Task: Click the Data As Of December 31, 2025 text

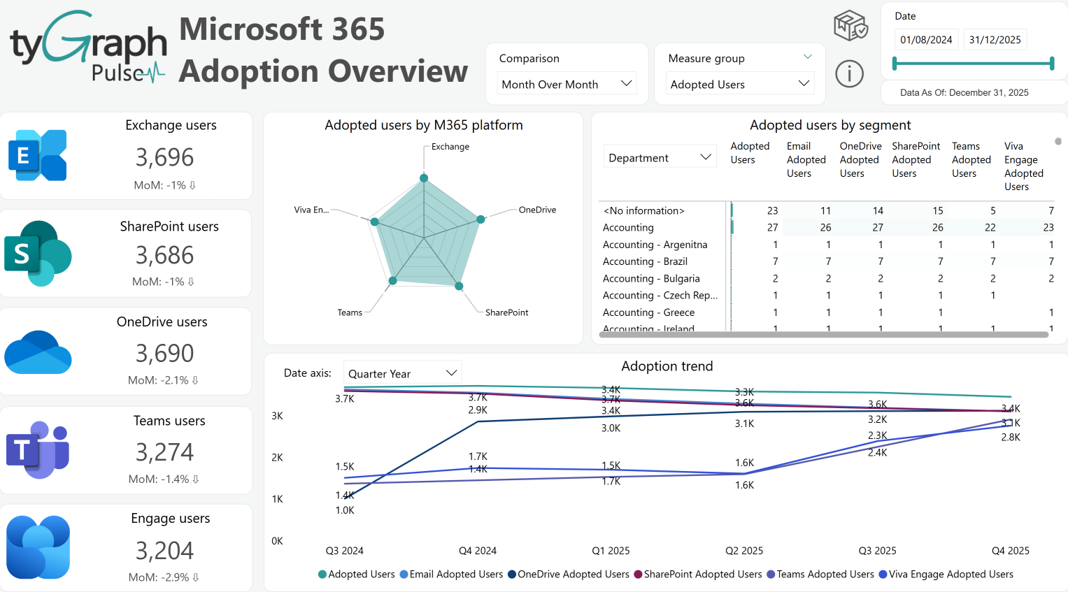Action: (964, 93)
